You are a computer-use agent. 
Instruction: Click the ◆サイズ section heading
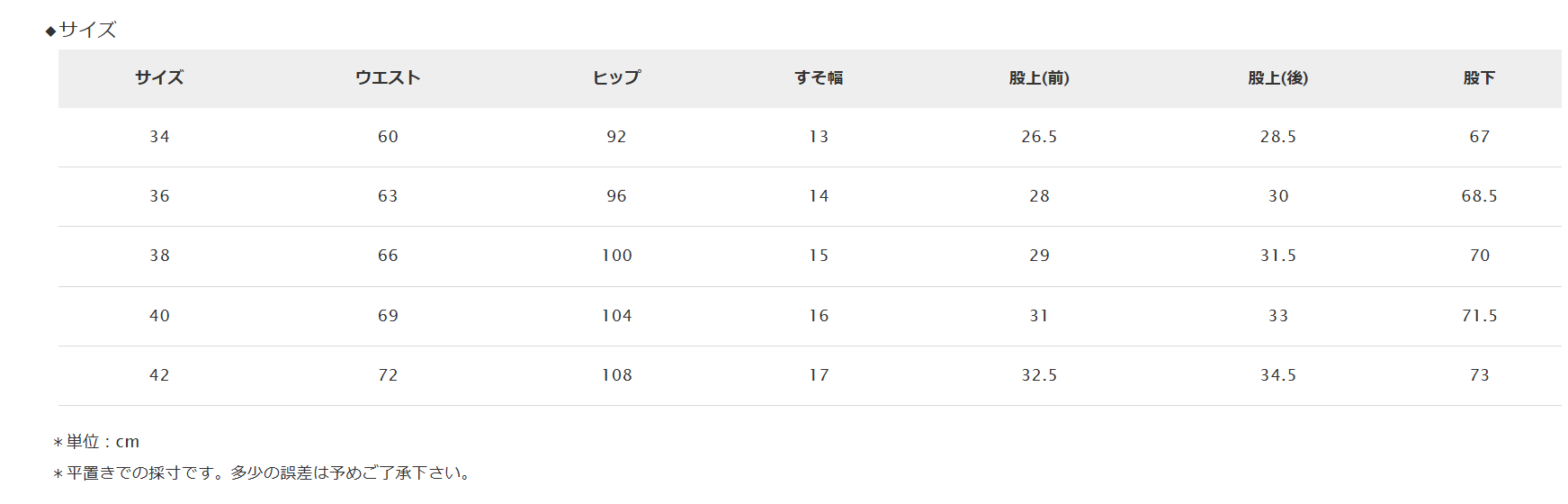[x=81, y=30]
